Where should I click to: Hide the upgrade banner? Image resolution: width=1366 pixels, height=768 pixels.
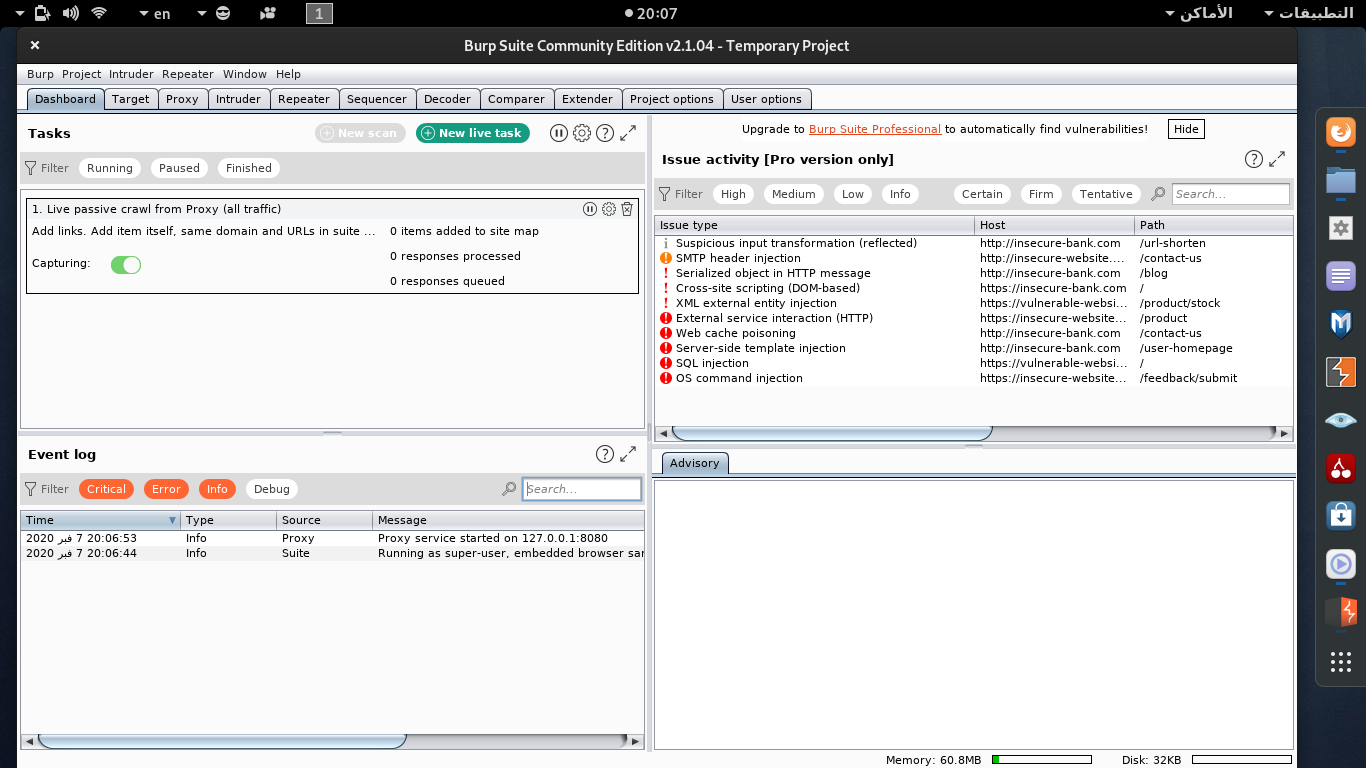[1186, 129]
